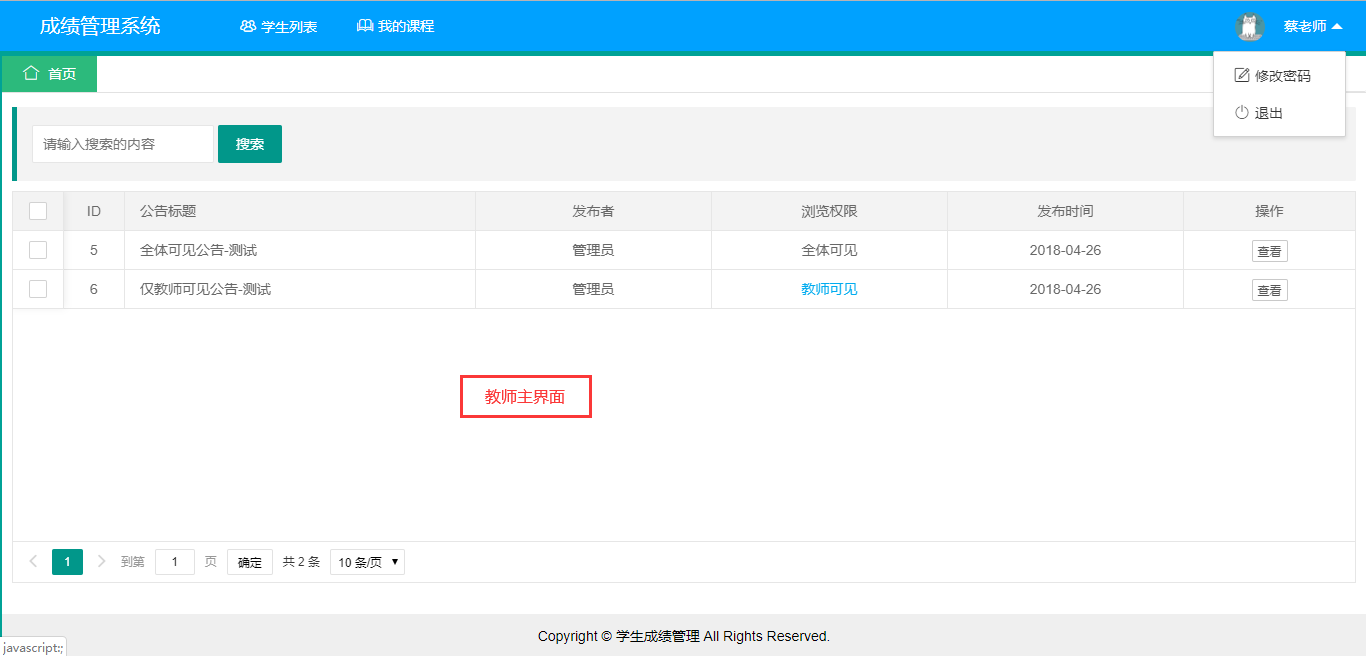Image resolution: width=1366 pixels, height=656 pixels.
Task: Click the 确定 pagination button
Action: [250, 562]
